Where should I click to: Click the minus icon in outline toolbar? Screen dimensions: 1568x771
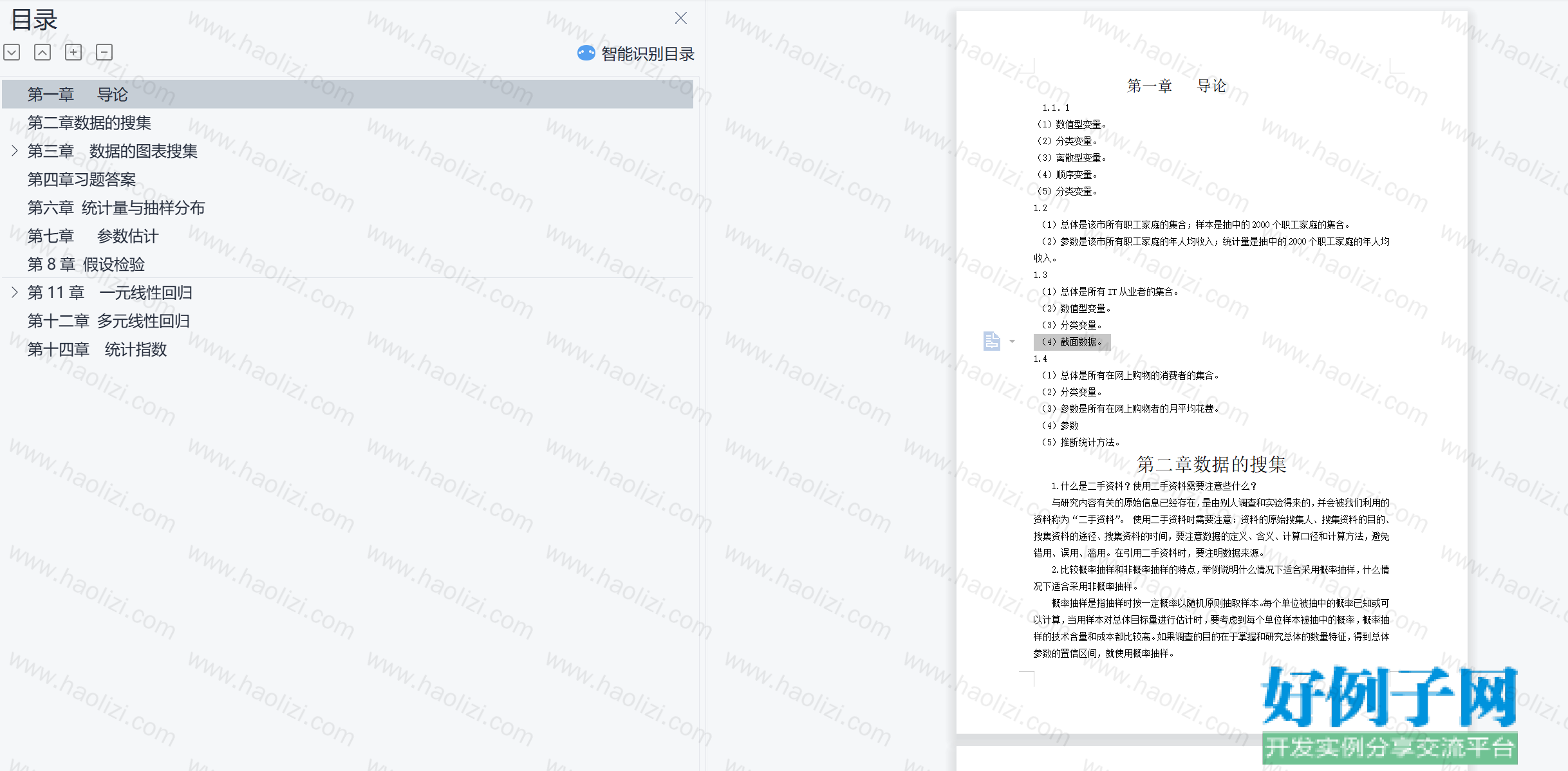(x=104, y=52)
